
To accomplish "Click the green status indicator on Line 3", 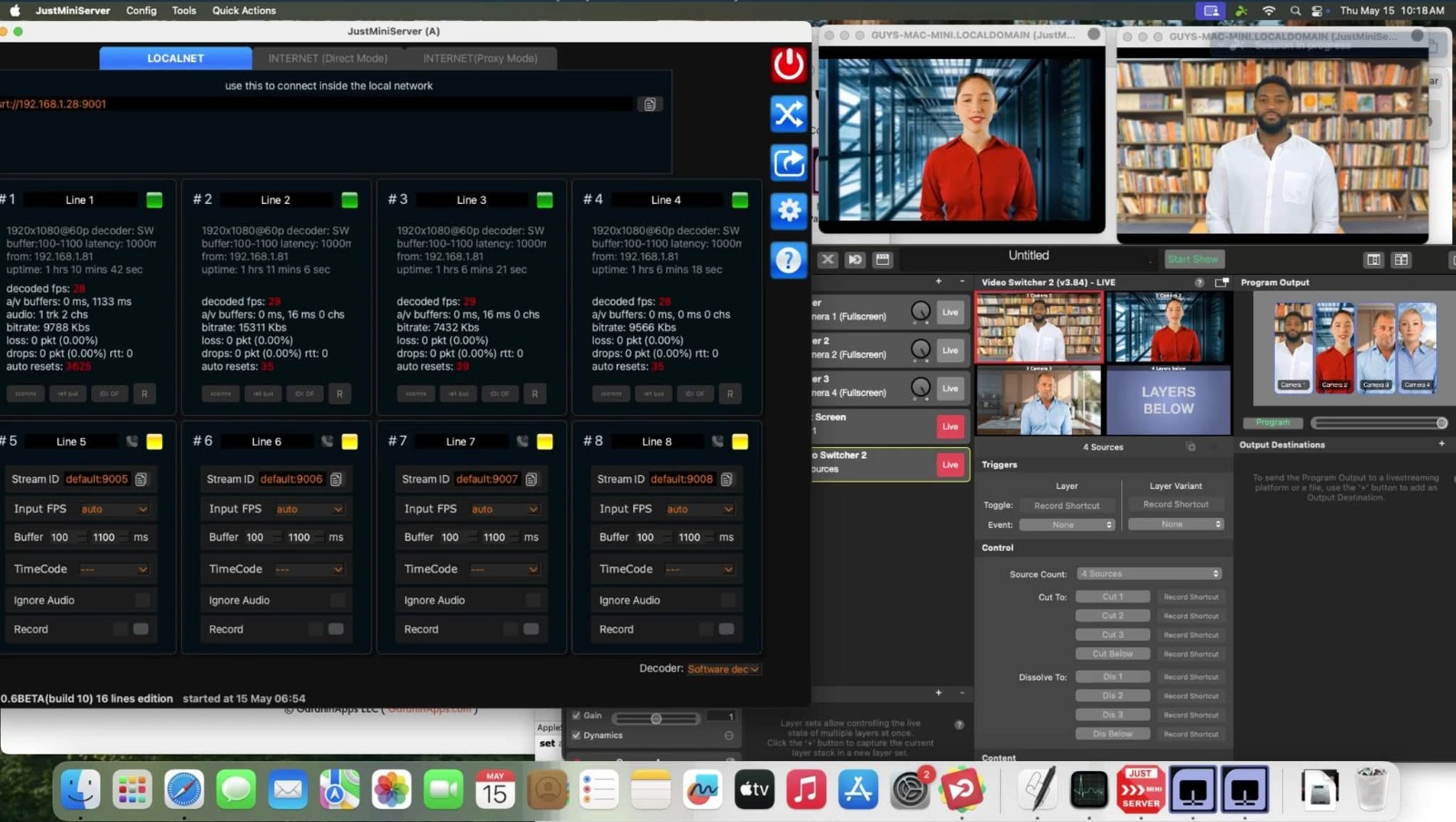I will coord(545,200).
